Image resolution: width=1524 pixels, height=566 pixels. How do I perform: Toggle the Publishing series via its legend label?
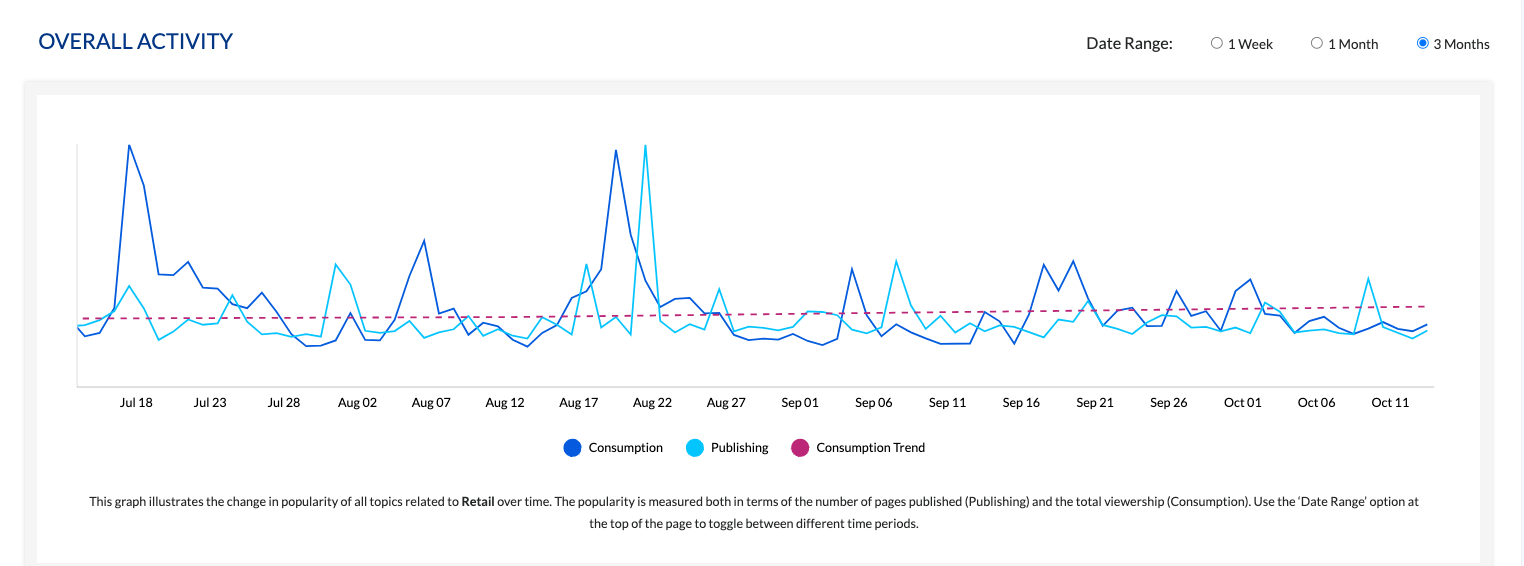tap(739, 448)
